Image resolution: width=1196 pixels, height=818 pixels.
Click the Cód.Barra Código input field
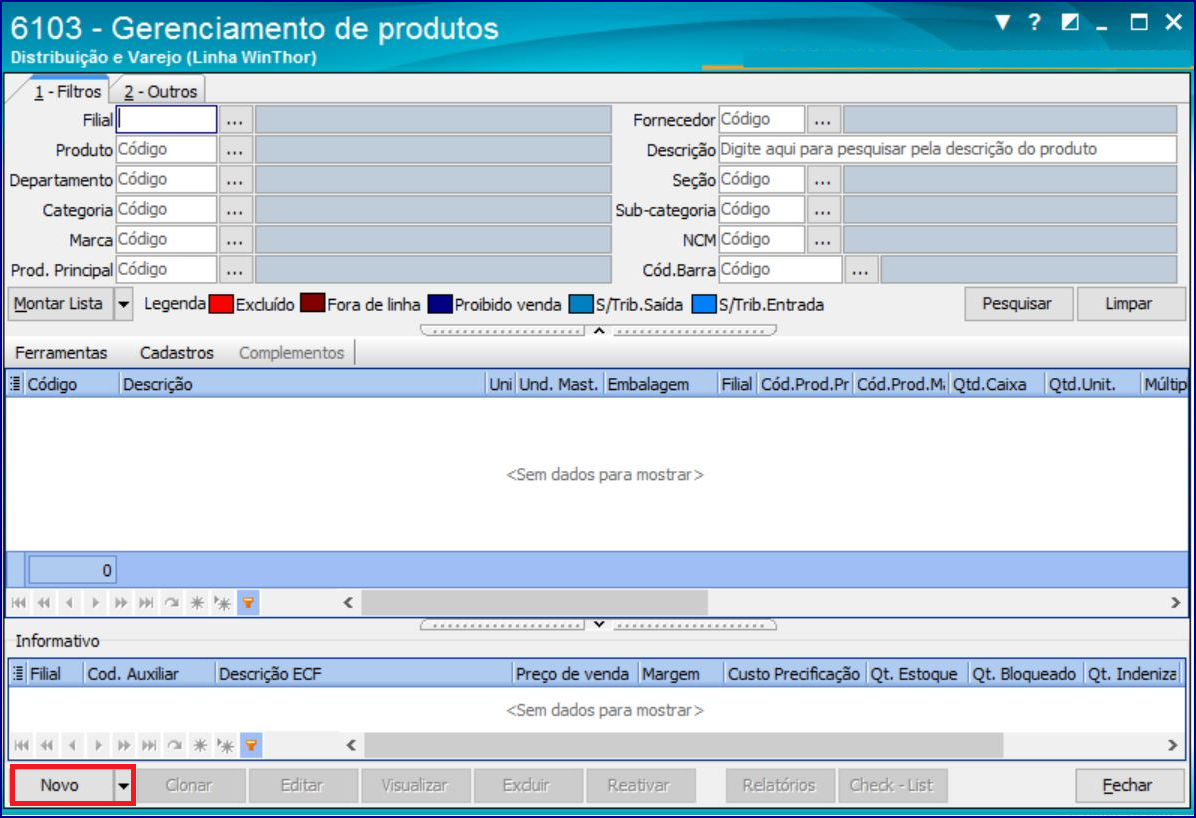click(780, 269)
